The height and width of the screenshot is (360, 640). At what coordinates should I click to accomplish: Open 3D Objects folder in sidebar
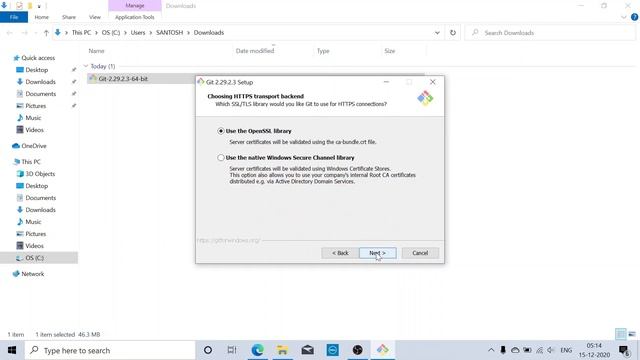coord(40,174)
